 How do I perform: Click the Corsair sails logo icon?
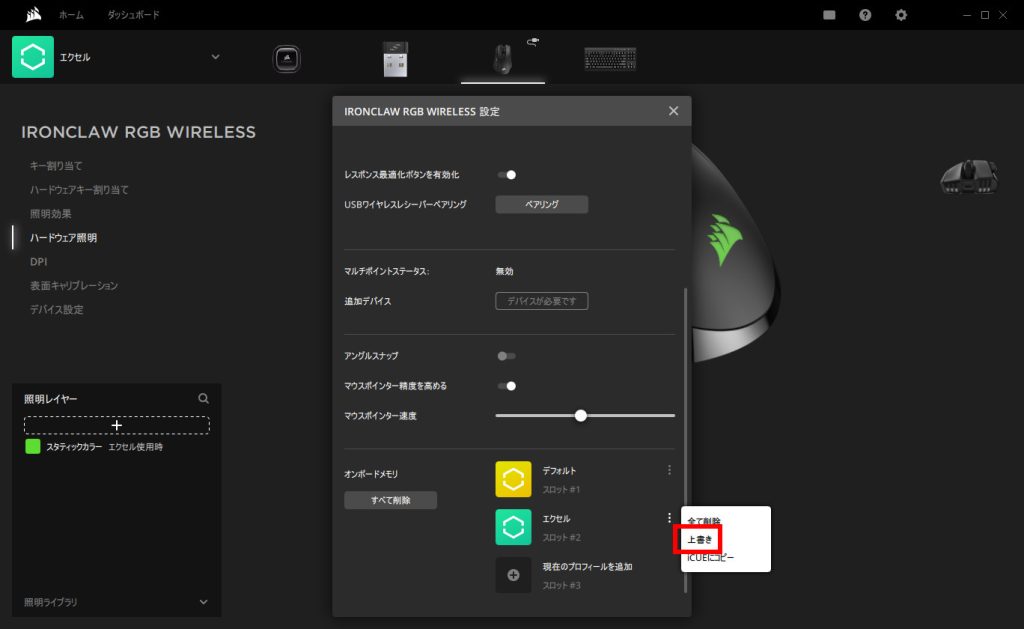tap(33, 14)
